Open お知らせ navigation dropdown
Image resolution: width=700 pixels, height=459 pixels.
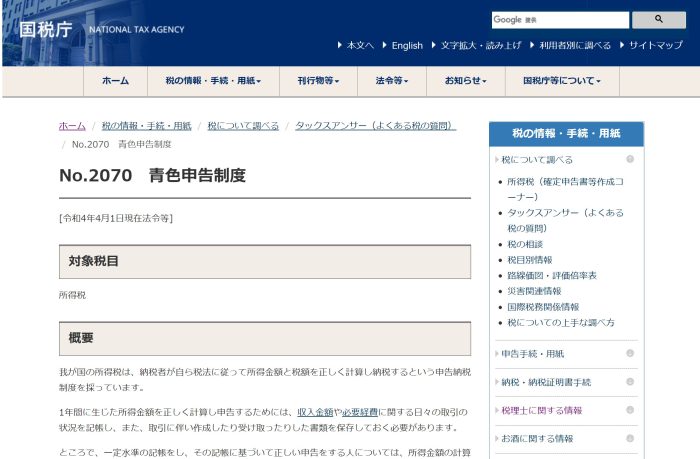466,81
